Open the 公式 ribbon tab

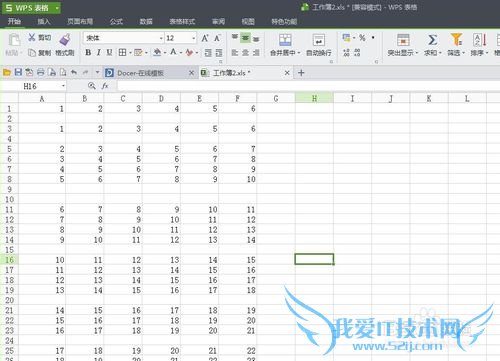click(116, 21)
